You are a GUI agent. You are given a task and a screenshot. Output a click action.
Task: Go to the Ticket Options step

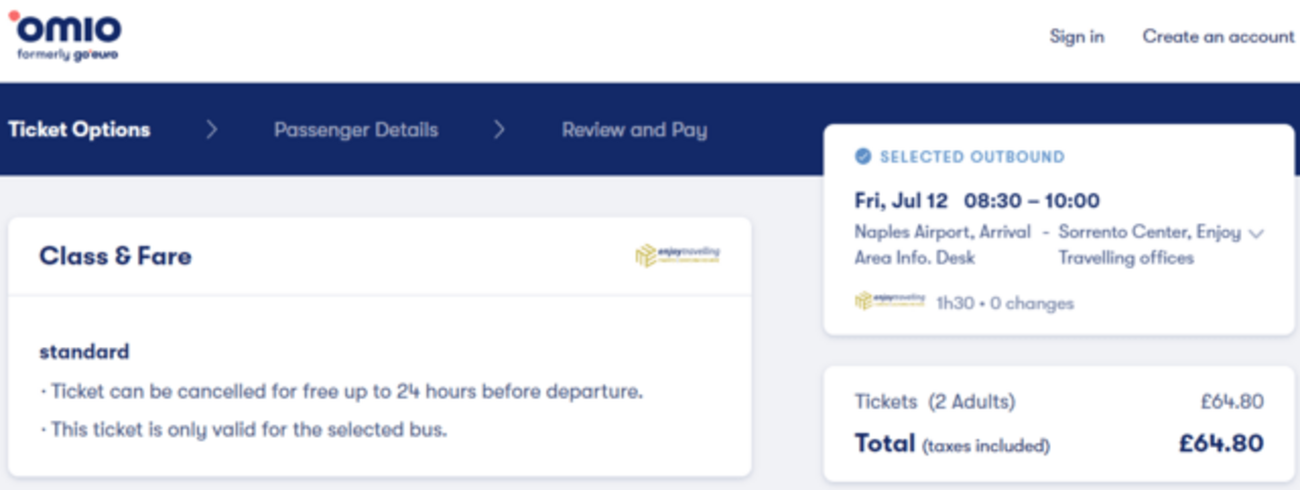click(79, 129)
